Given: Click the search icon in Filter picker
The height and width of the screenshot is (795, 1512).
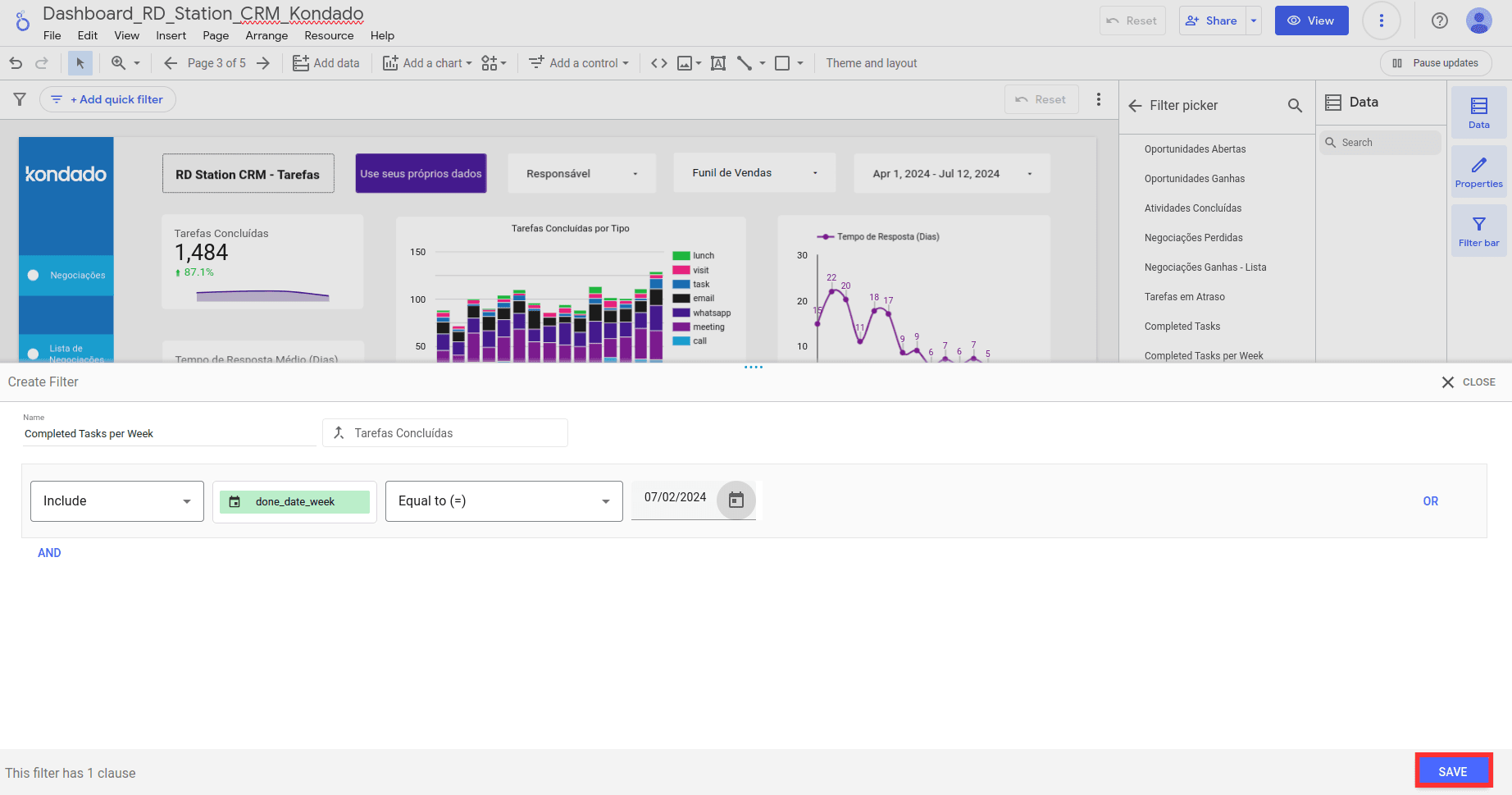Looking at the screenshot, I should coord(1295,105).
